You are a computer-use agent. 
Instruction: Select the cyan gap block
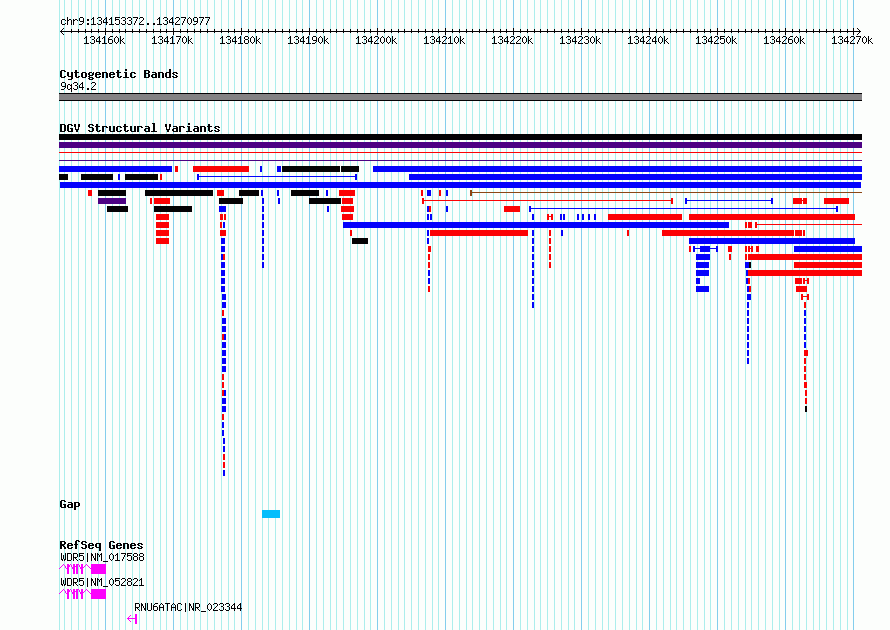coord(271,514)
